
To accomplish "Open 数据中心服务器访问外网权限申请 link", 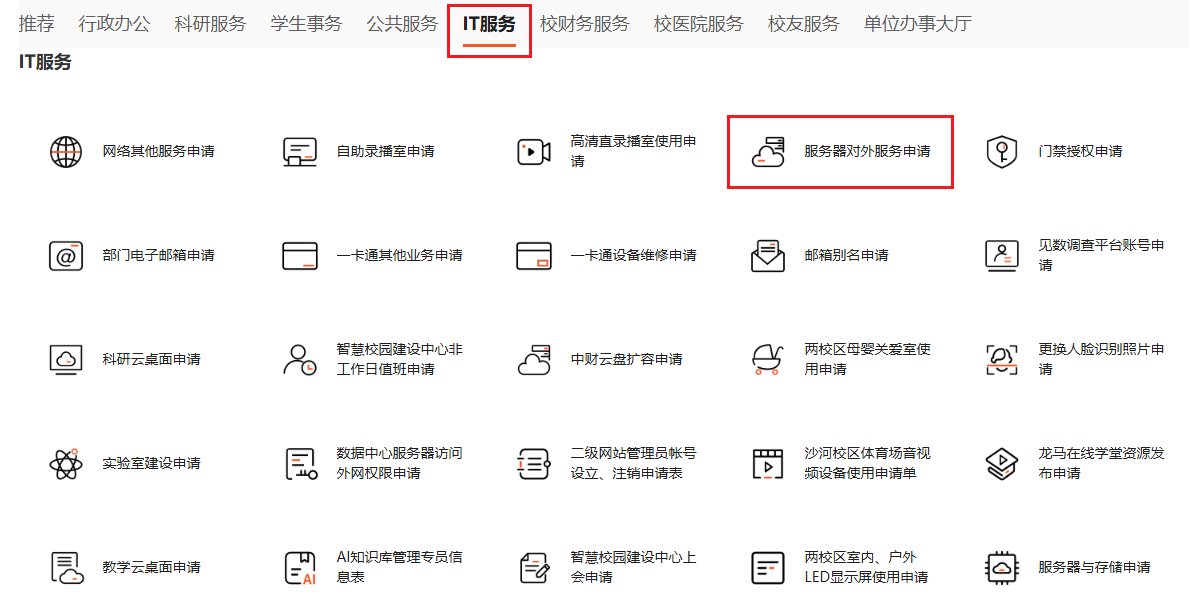I will 399,463.
